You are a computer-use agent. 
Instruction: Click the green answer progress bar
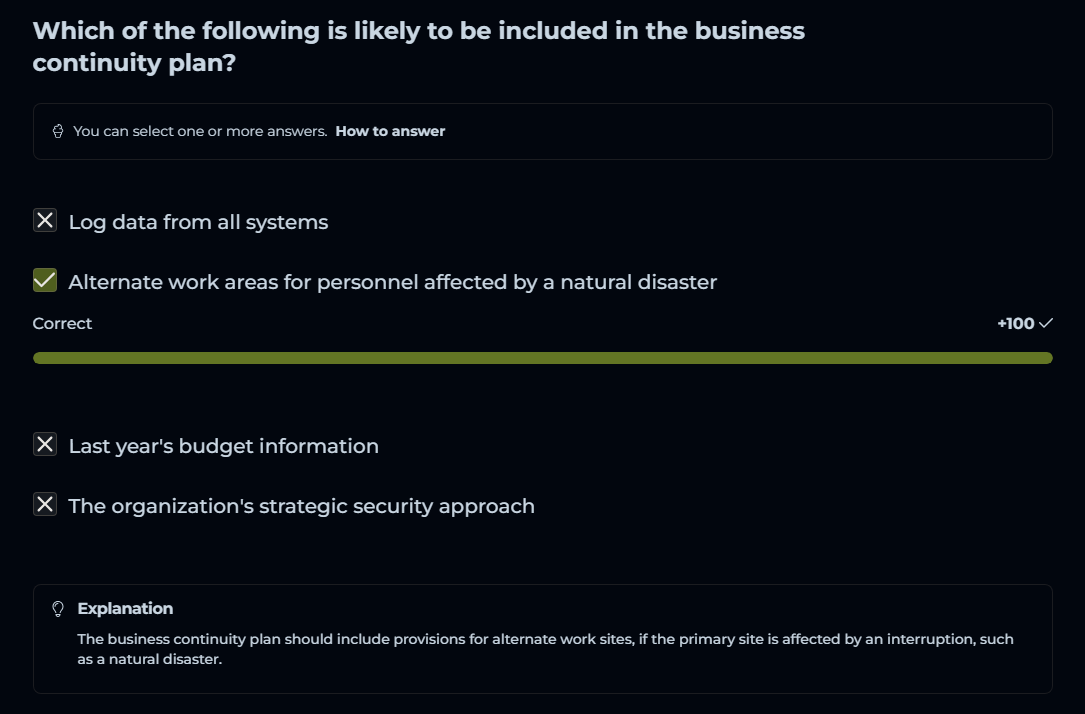542,358
